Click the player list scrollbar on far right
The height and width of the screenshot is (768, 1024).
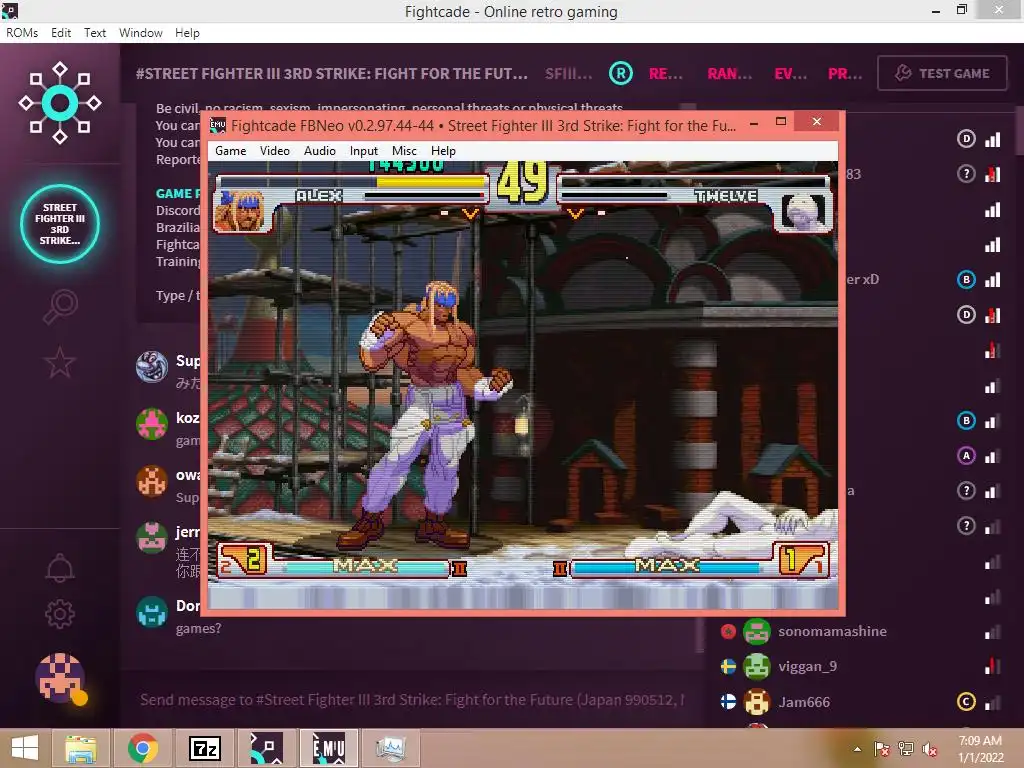1019,131
